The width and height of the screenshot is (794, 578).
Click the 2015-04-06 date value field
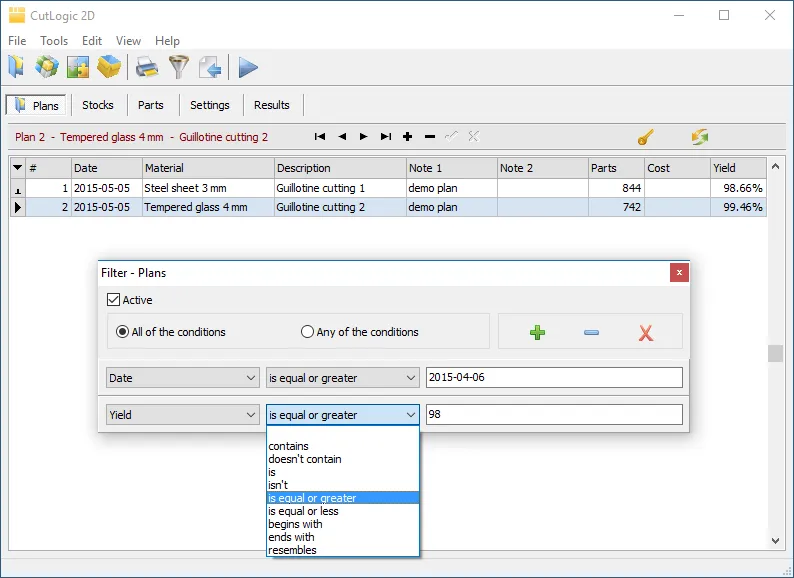pyautogui.click(x=554, y=378)
